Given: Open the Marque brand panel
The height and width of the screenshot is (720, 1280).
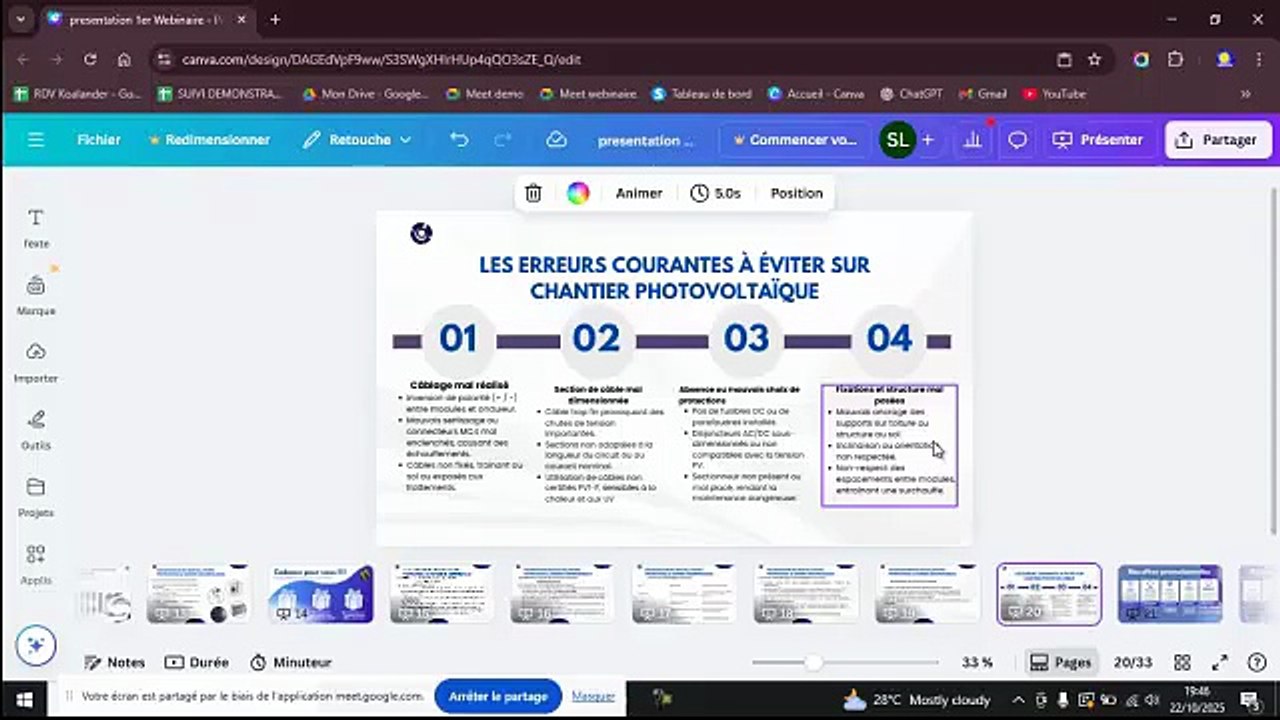Looking at the screenshot, I should click(36, 296).
